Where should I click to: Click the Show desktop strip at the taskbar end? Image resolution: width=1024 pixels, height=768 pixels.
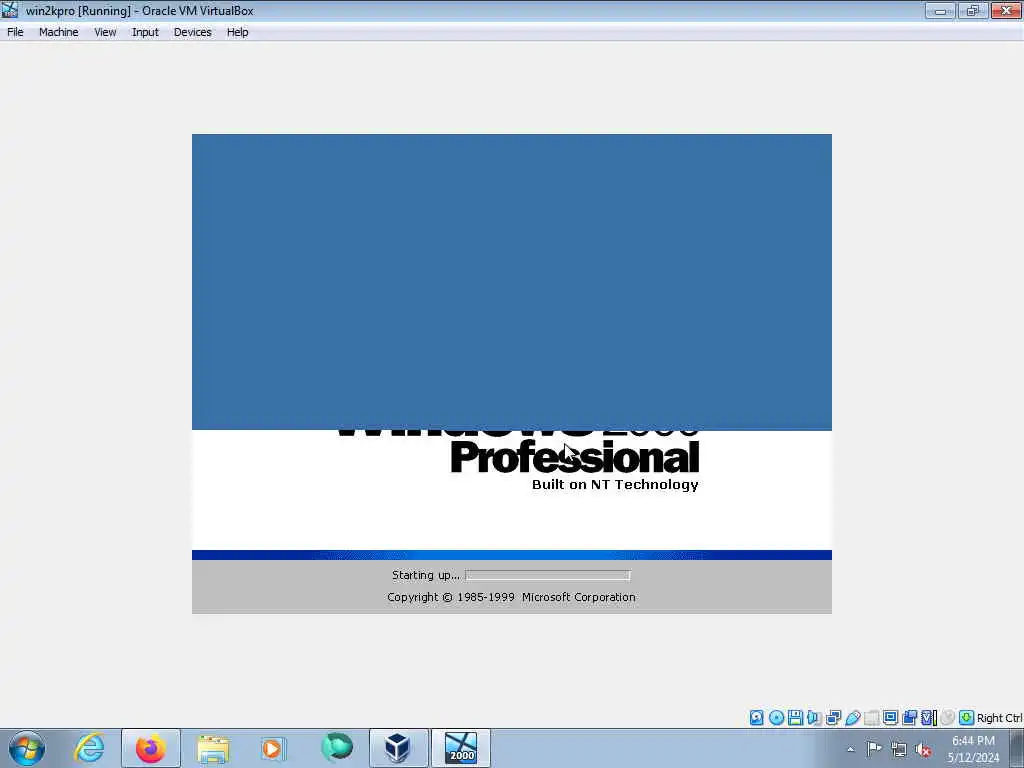1017,748
